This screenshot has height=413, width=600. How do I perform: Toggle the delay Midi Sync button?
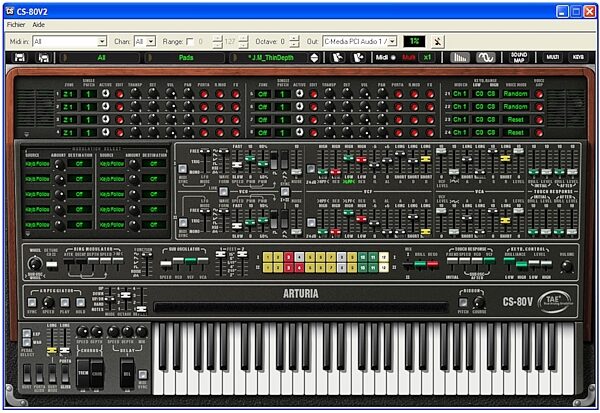(142, 374)
